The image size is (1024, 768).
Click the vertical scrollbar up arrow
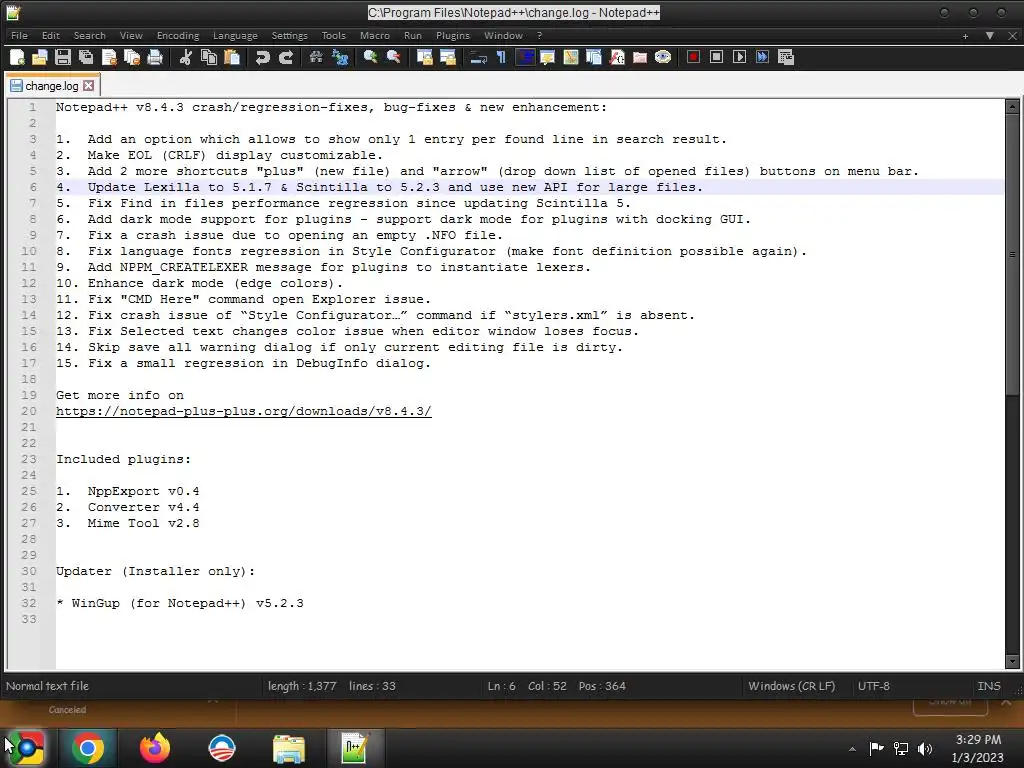(1012, 106)
